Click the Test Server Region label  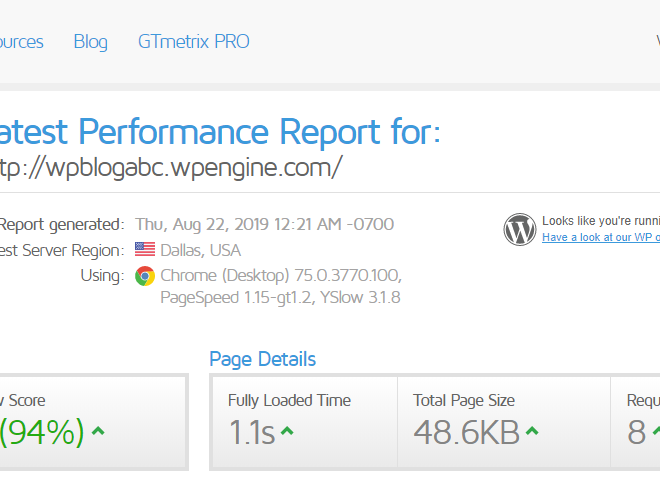point(62,250)
